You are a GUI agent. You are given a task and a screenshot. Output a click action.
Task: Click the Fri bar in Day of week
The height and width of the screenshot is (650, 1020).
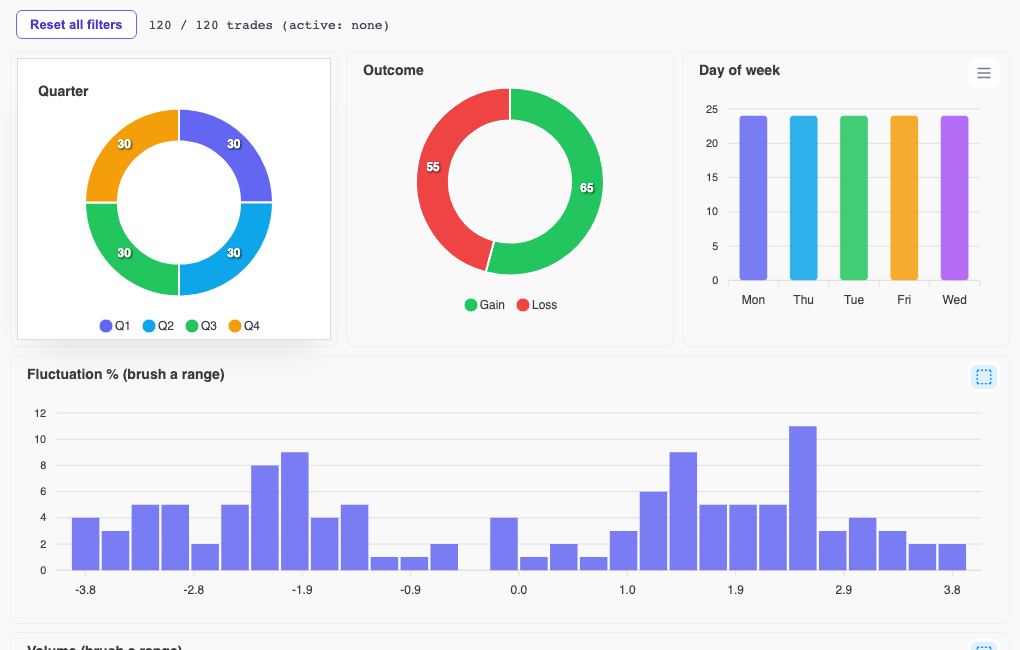click(904, 198)
